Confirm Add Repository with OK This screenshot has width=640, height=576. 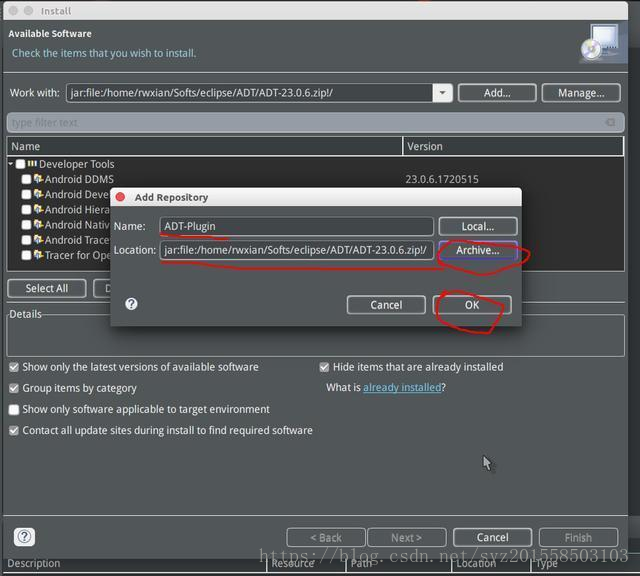[472, 305]
